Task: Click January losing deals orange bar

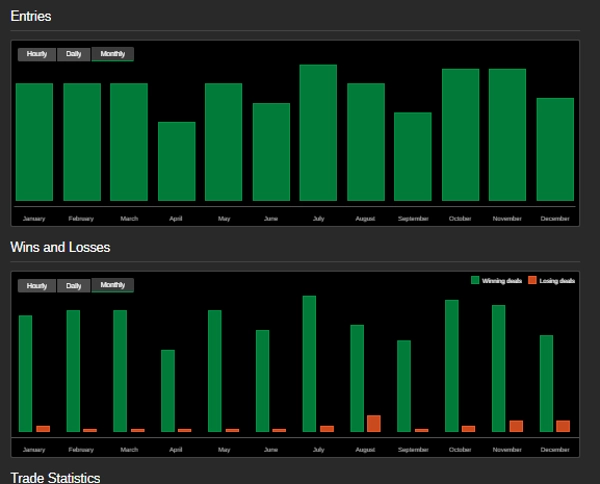Action: click(43, 429)
